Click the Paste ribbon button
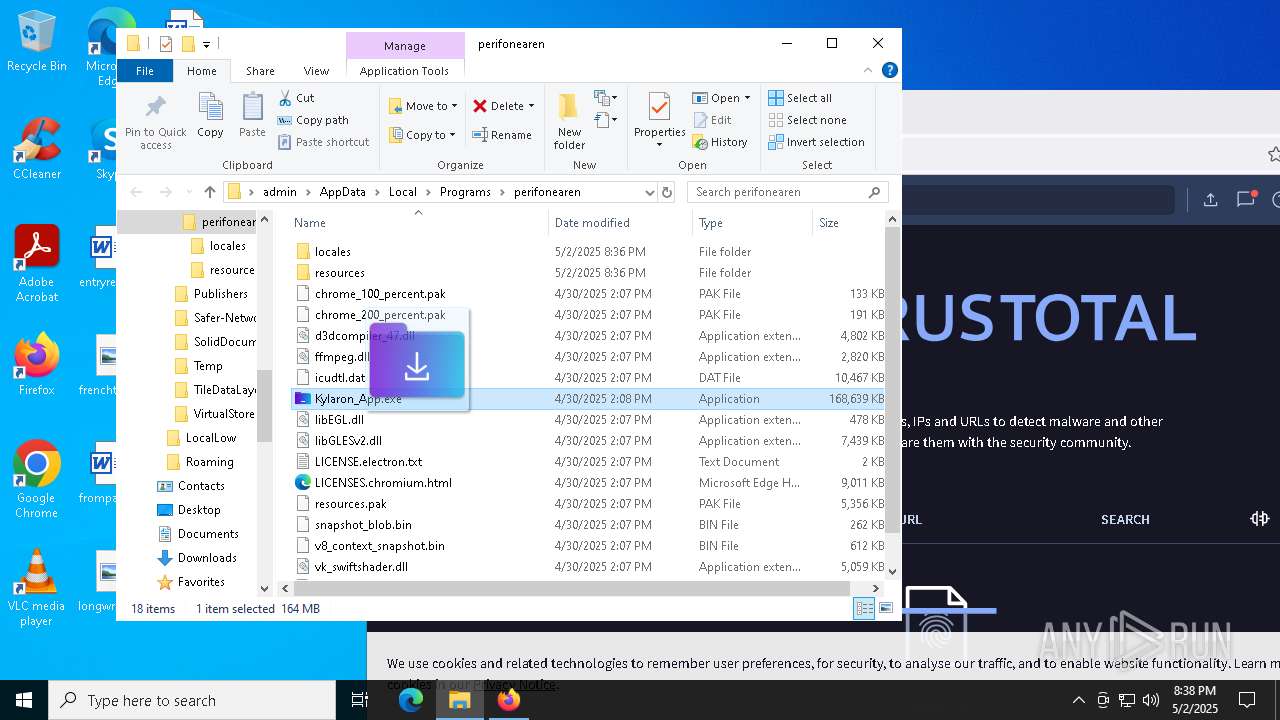The width and height of the screenshot is (1280, 720). (x=252, y=116)
